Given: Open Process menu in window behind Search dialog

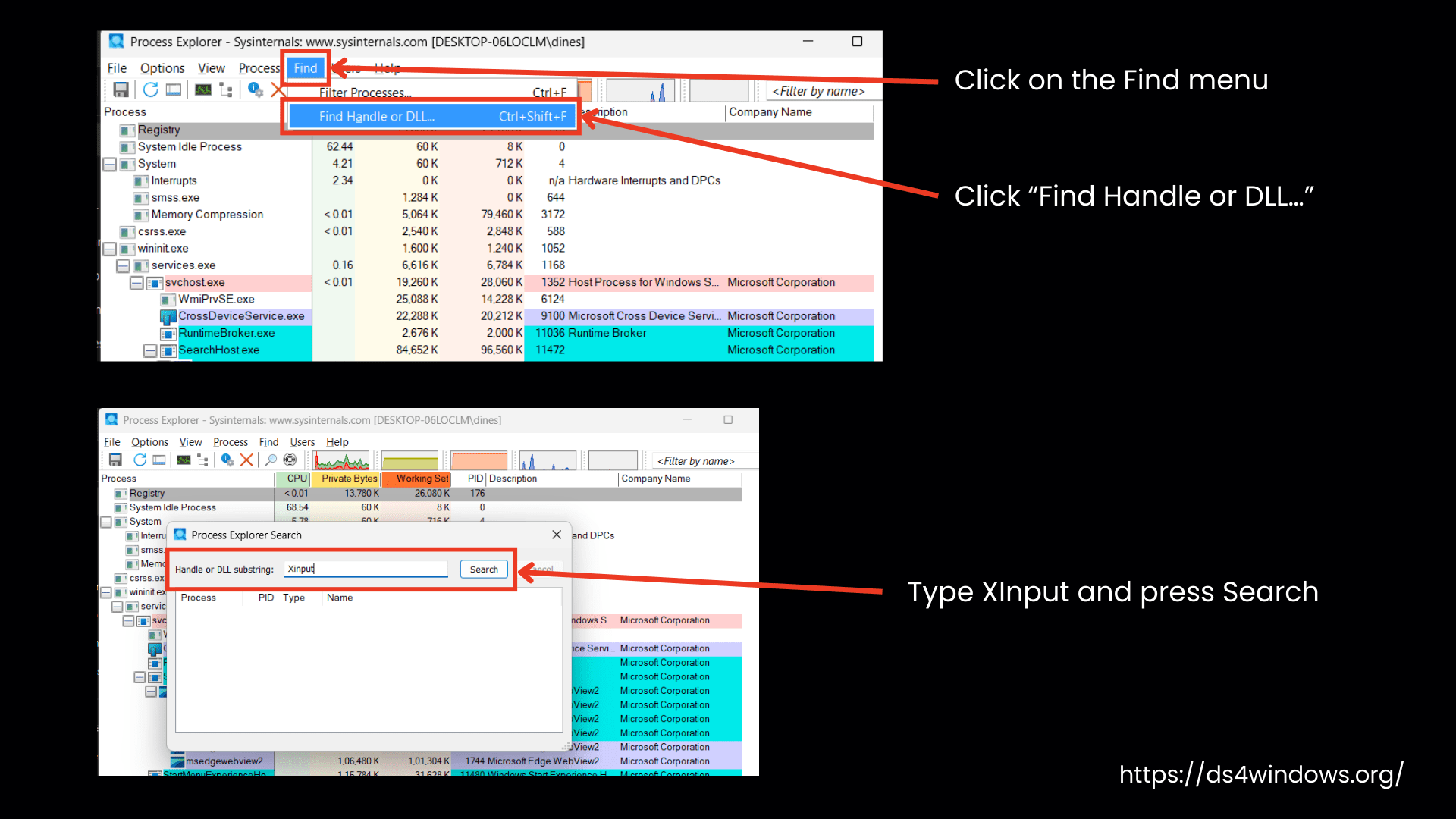Looking at the screenshot, I should (231, 442).
